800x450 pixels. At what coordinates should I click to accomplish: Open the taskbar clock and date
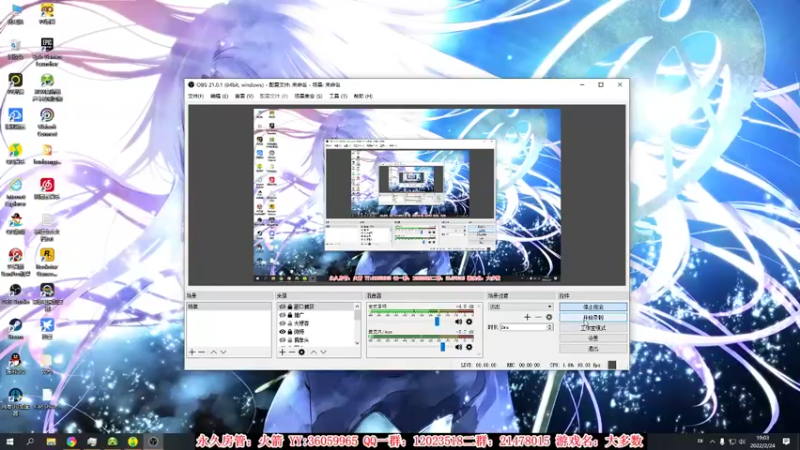[763, 441]
